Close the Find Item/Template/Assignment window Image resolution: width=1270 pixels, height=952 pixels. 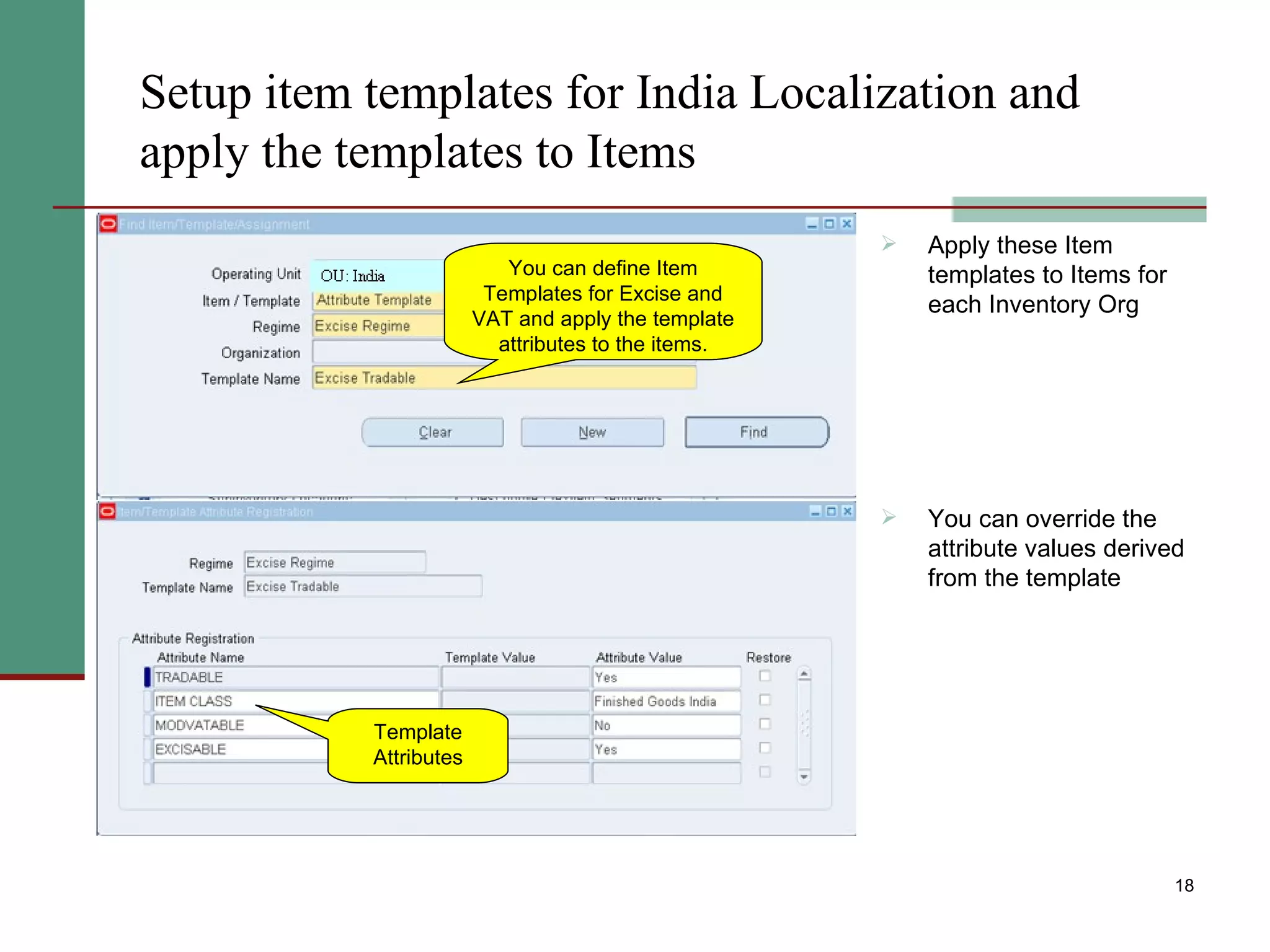(x=846, y=224)
